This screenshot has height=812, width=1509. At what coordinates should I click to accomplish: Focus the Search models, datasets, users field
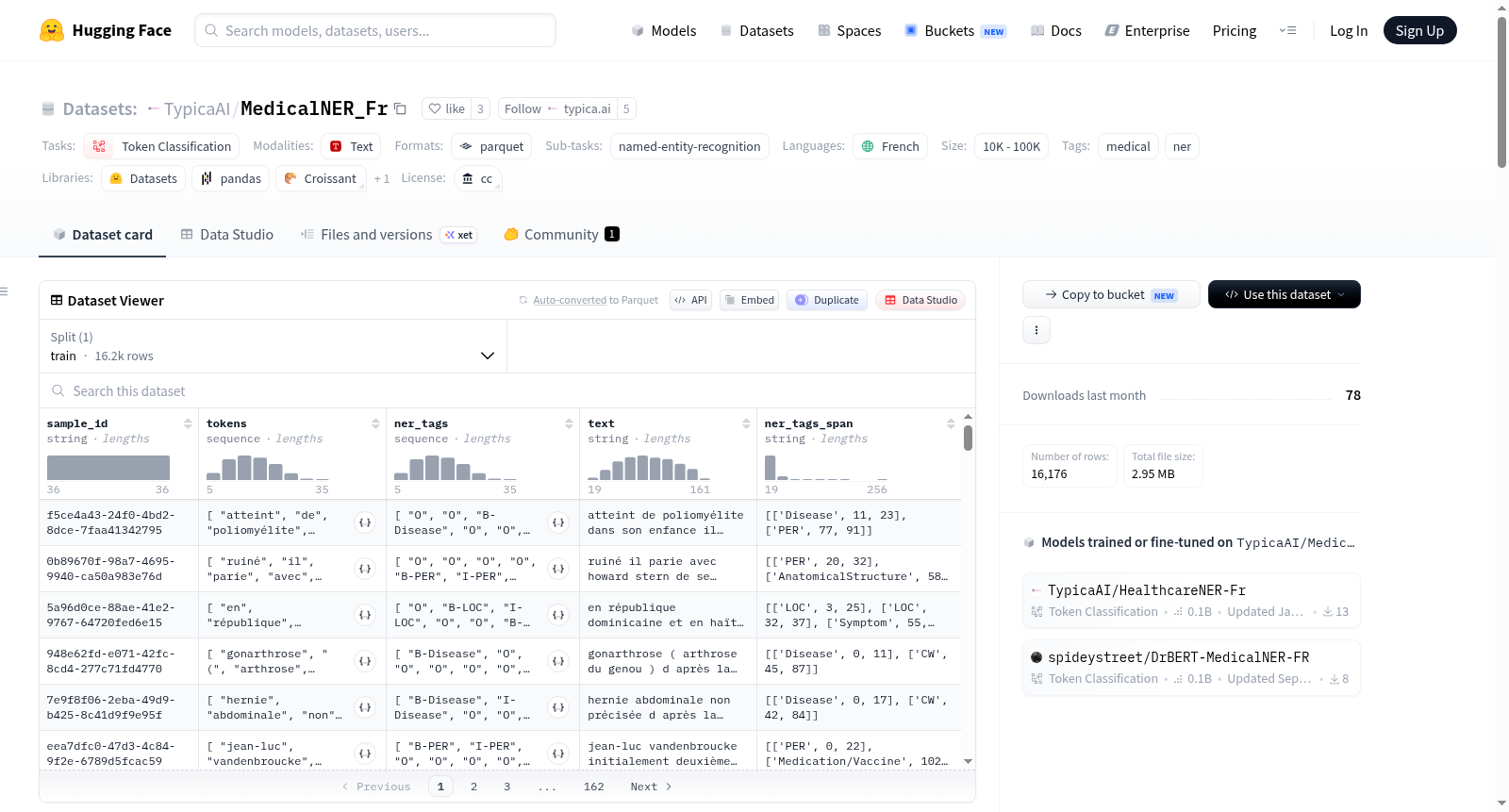pyautogui.click(x=375, y=30)
